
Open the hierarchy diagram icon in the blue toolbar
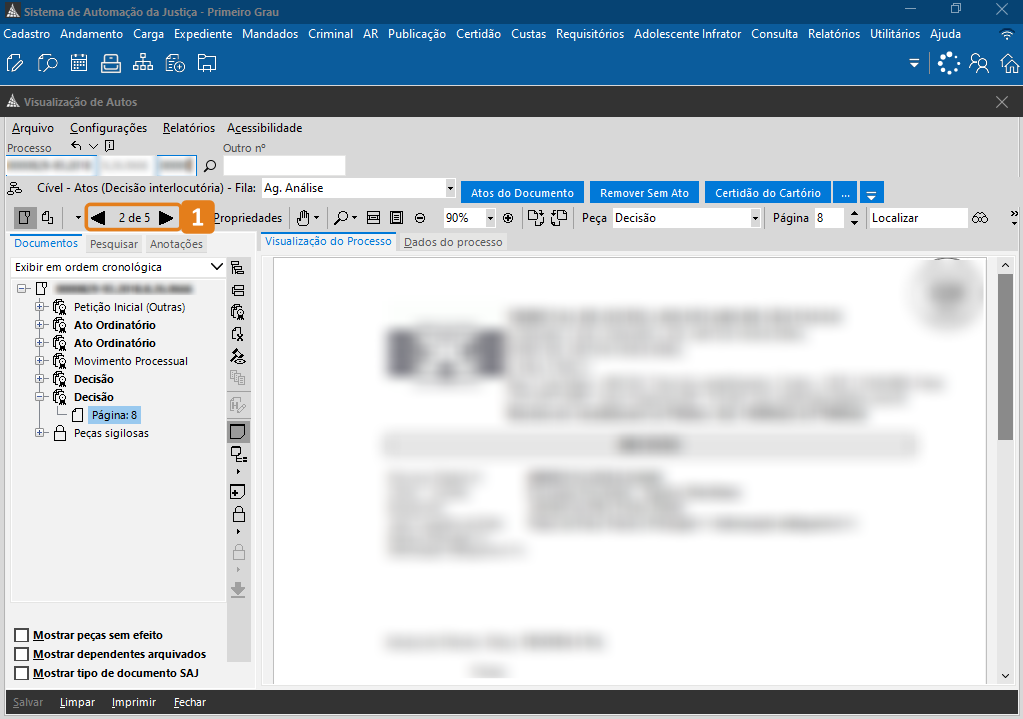(143, 63)
